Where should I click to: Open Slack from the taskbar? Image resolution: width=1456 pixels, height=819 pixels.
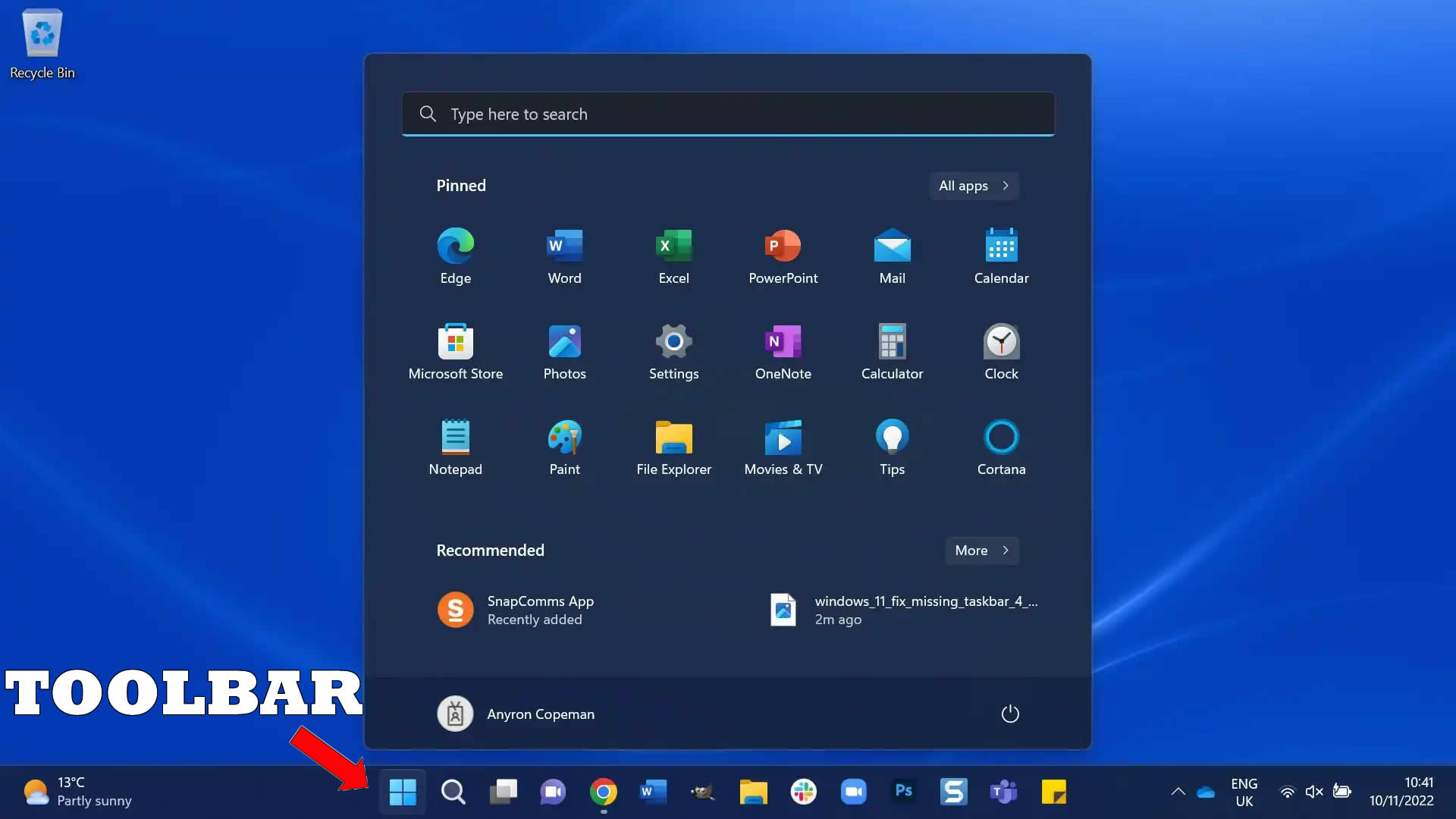click(x=803, y=792)
